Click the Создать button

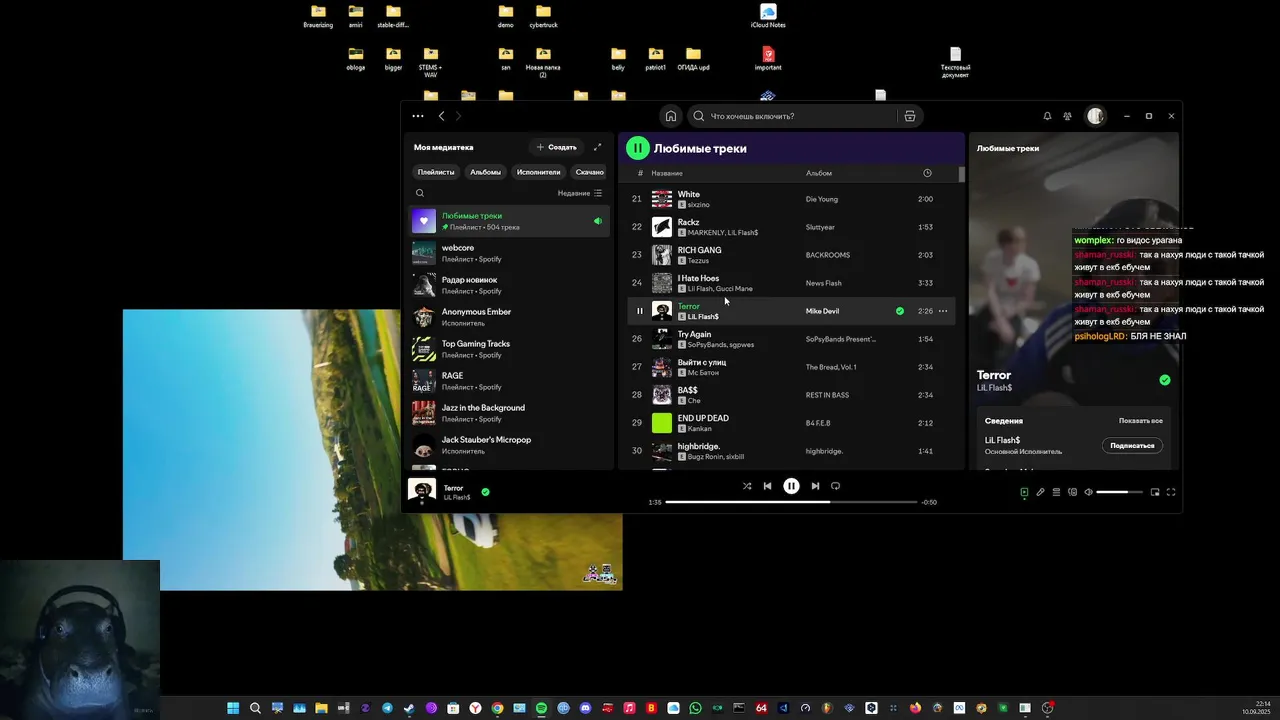coord(557,147)
